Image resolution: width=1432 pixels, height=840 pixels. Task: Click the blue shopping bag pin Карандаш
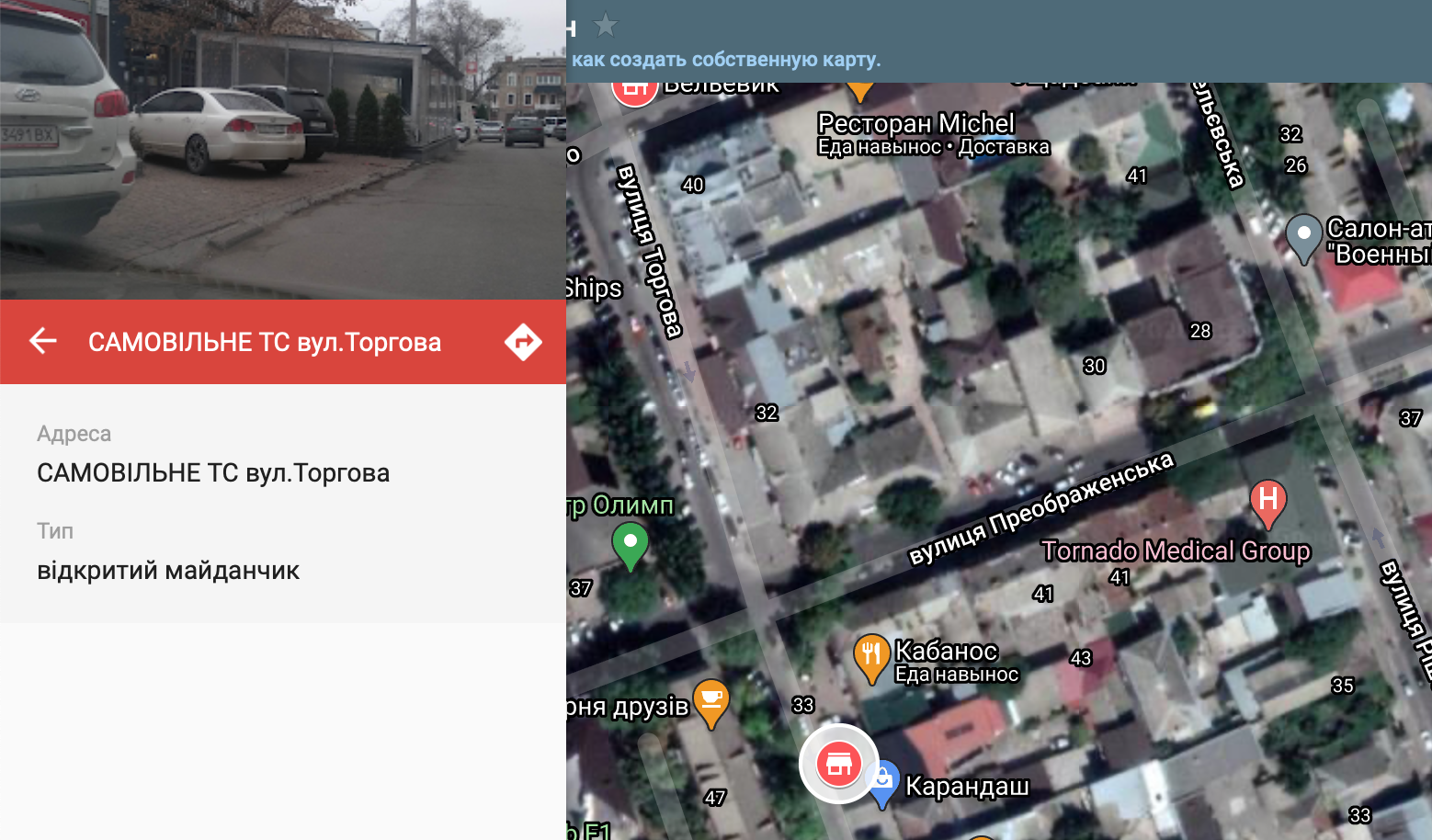(881, 783)
